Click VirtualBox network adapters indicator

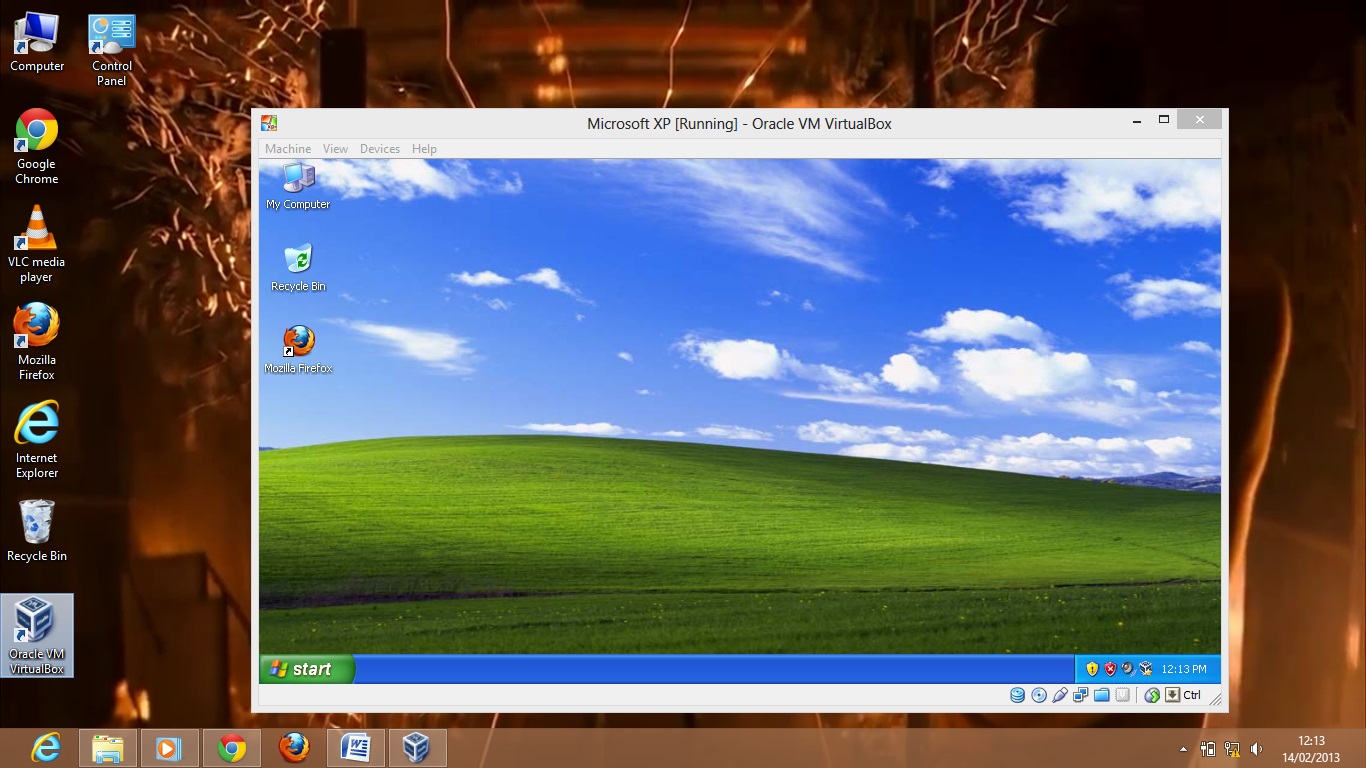(x=1080, y=695)
